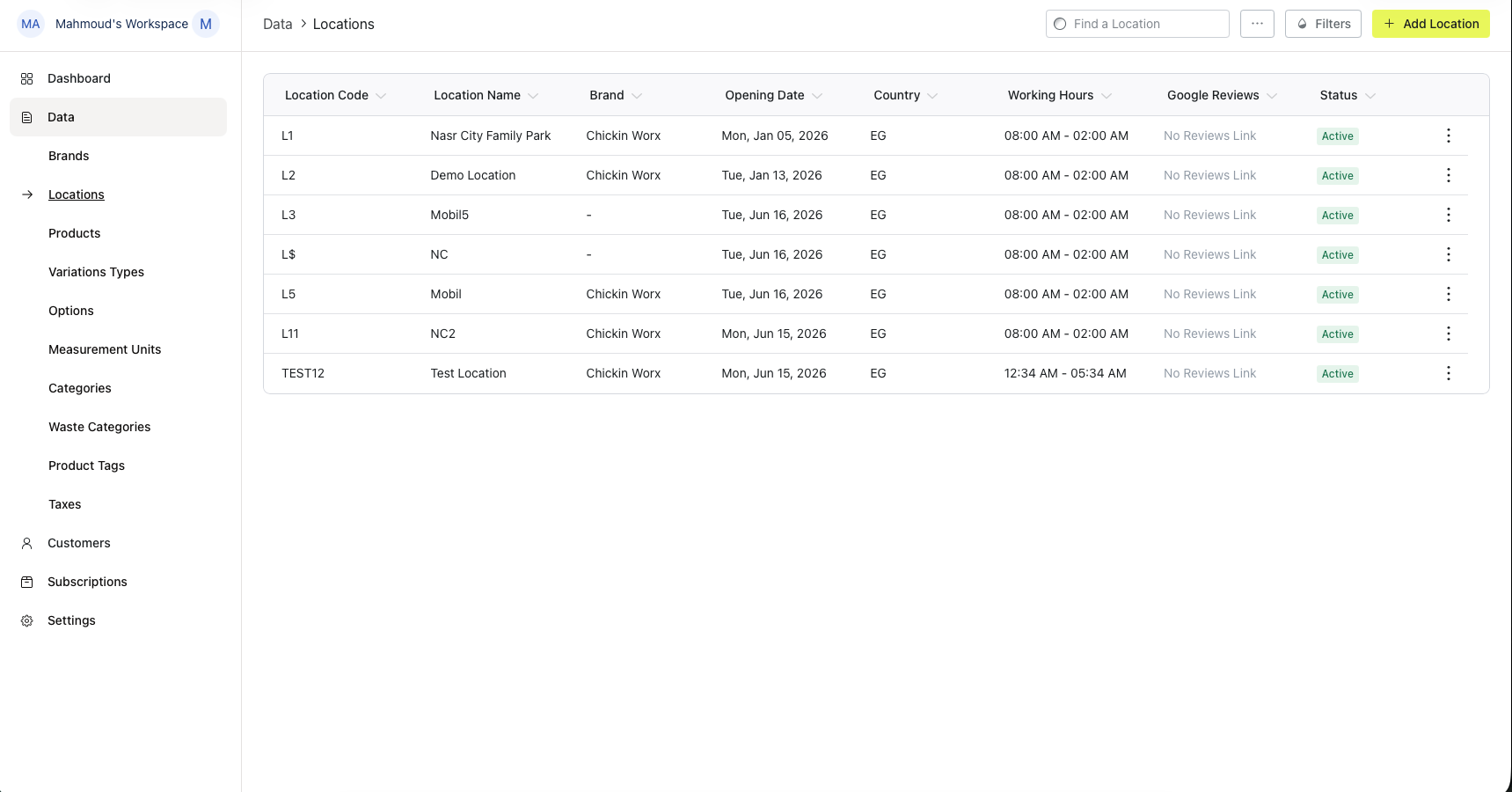Click the TEST12 location code

point(303,373)
